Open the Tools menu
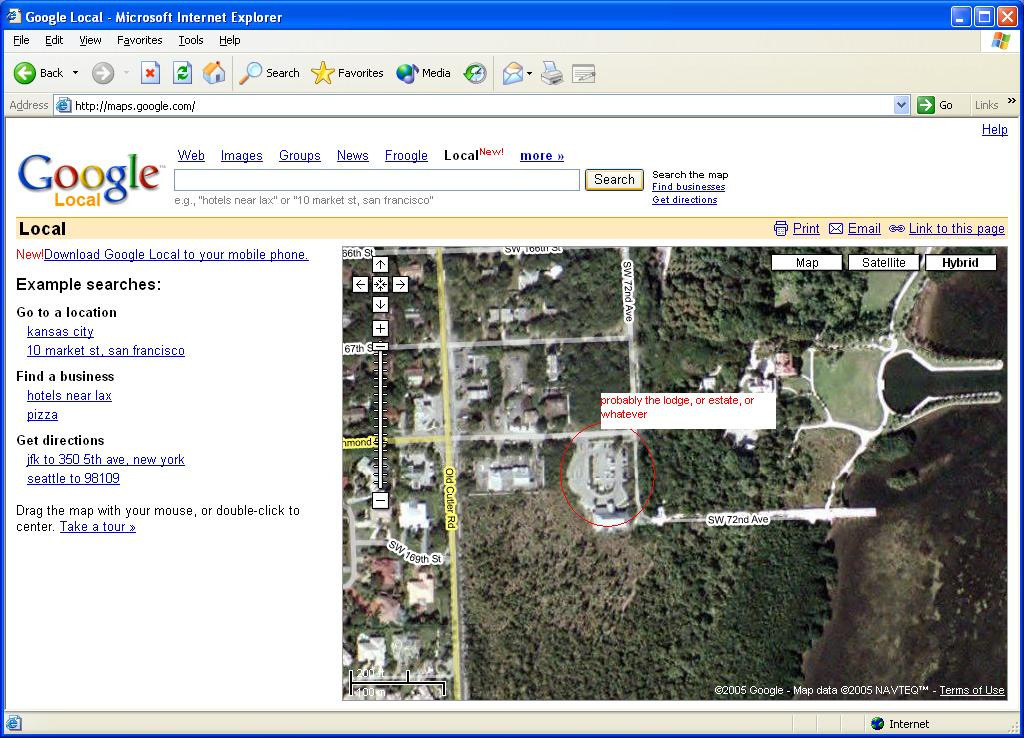 point(190,40)
